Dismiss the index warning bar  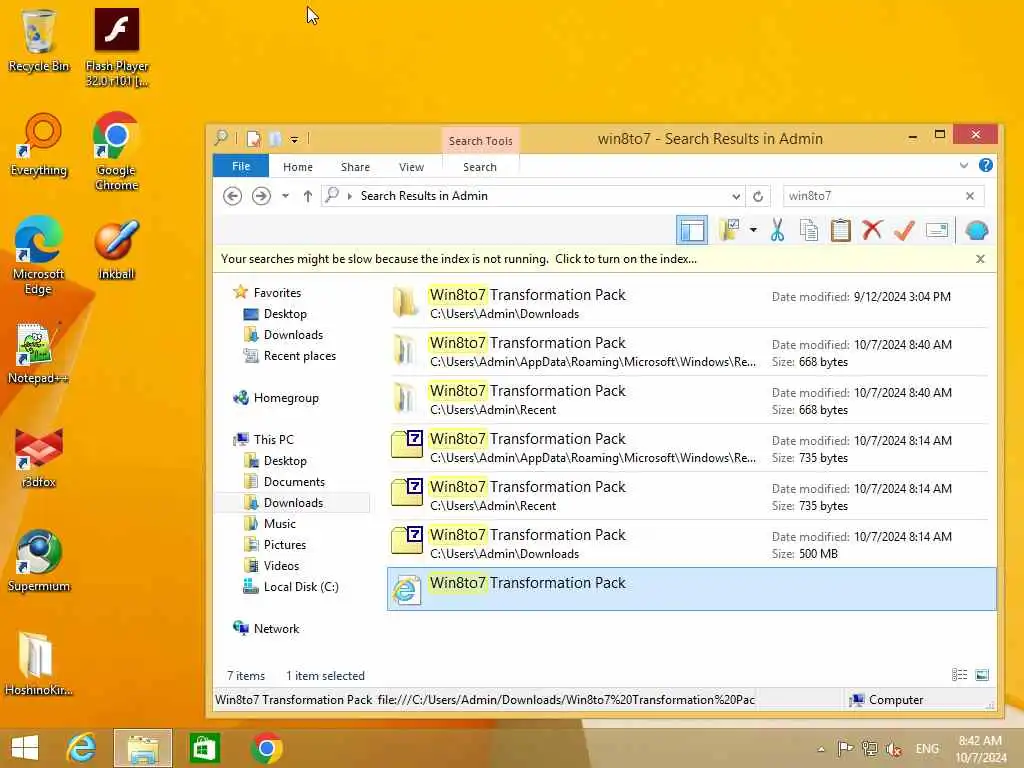coord(980,259)
